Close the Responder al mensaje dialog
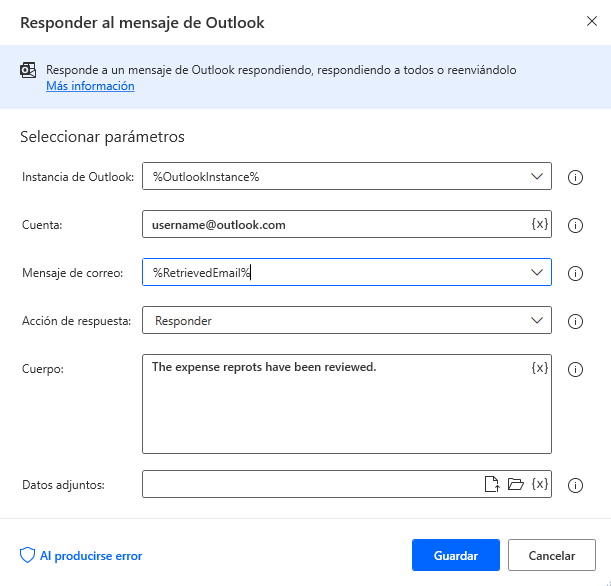Screen dimensions: 611x586 592,21
